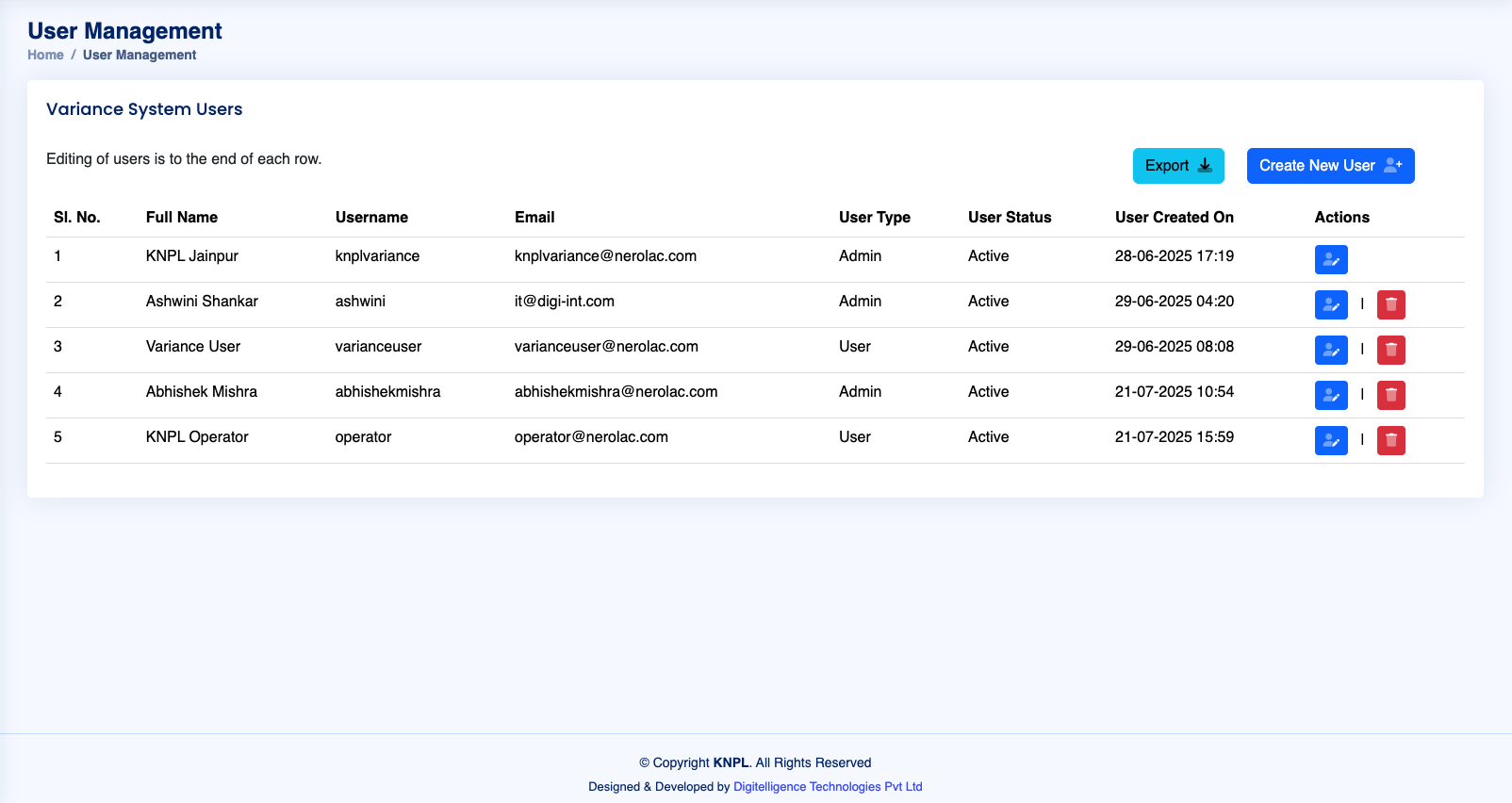Click full name Abhishek Mishra
This screenshot has width=1512, height=803.
202,392
